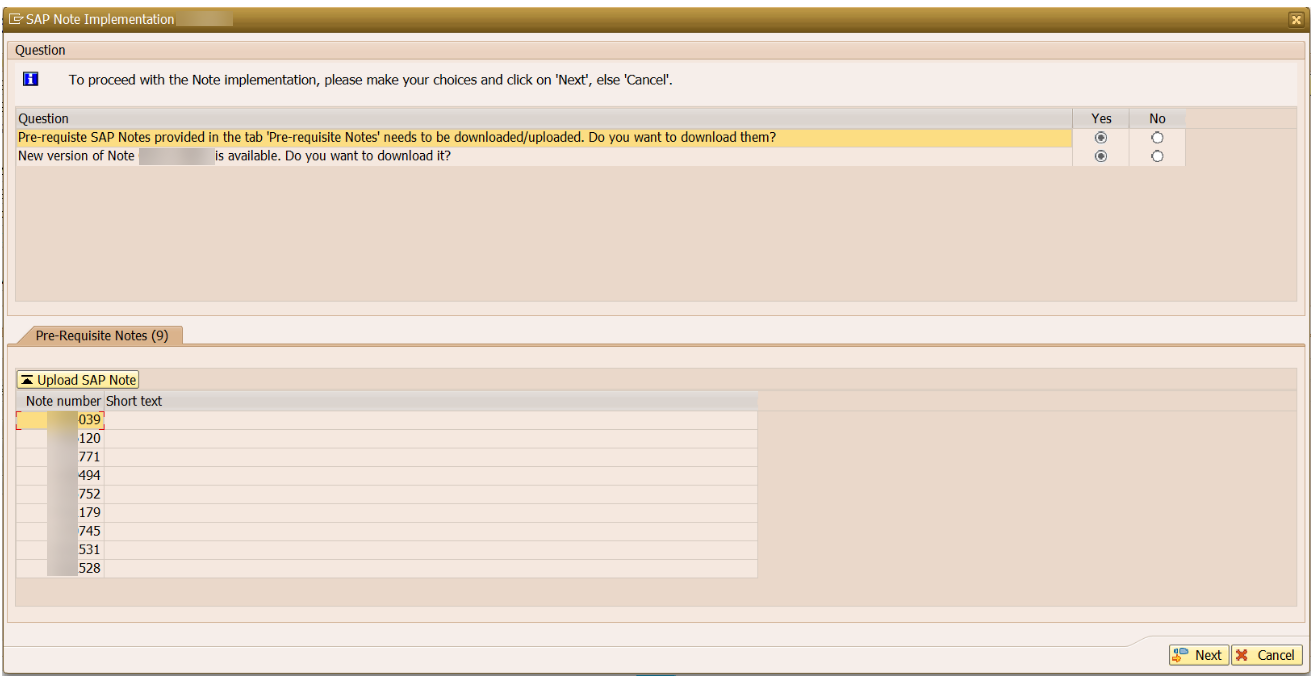The width and height of the screenshot is (1316, 680).
Task: Select No for downloading pre-requisite SAP Notes
Action: click(x=1157, y=138)
